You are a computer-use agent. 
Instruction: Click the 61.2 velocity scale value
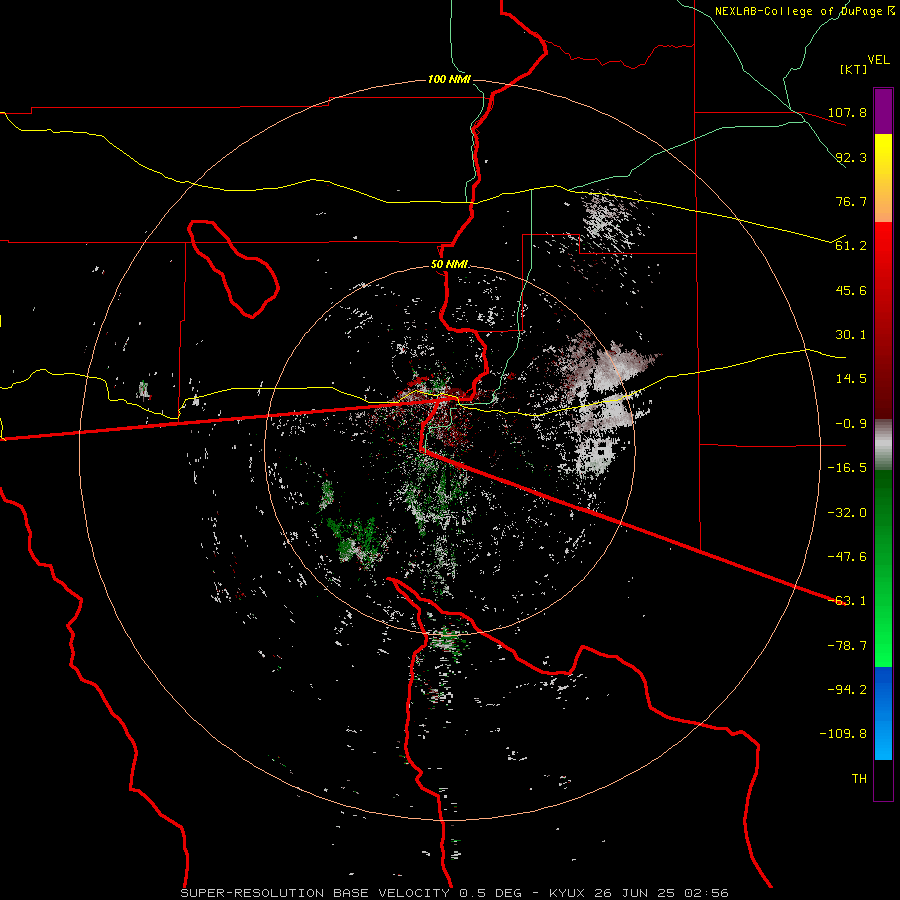click(x=851, y=246)
